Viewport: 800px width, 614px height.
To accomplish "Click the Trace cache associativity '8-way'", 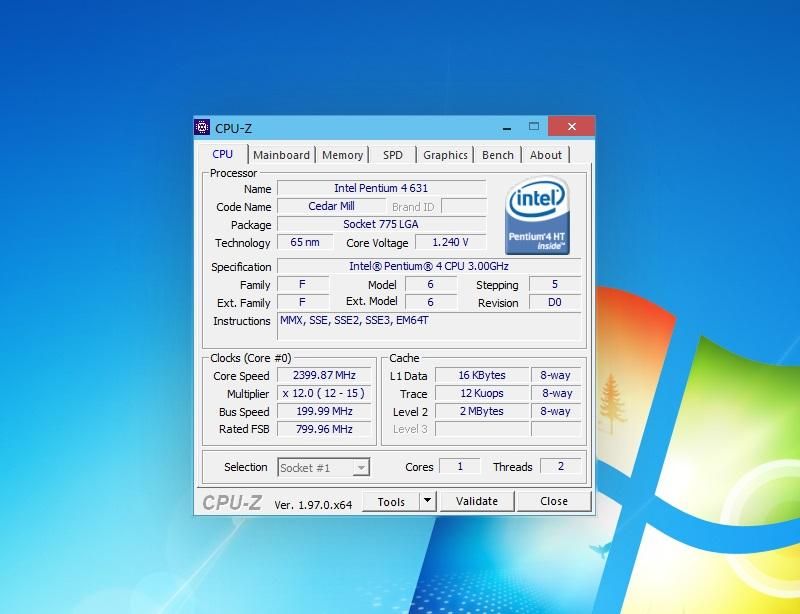I will point(556,394).
